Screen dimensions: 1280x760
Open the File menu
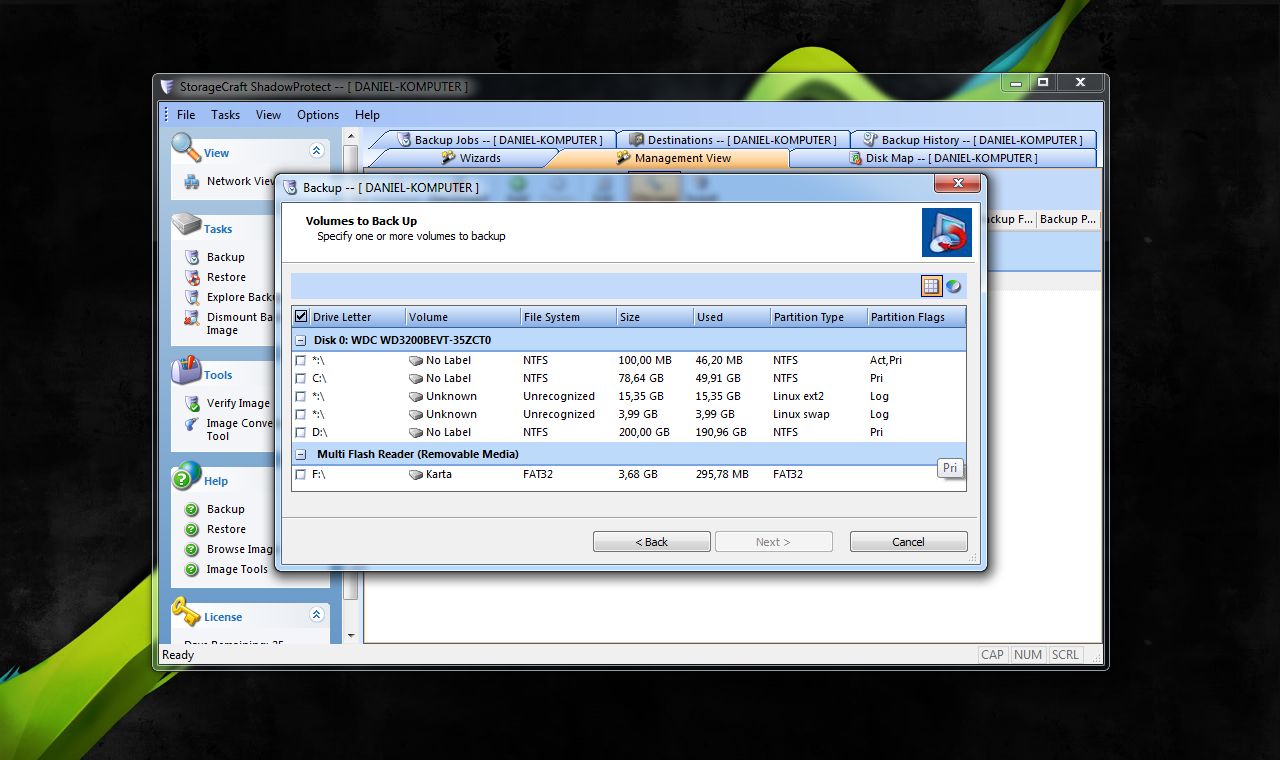pyautogui.click(x=186, y=114)
